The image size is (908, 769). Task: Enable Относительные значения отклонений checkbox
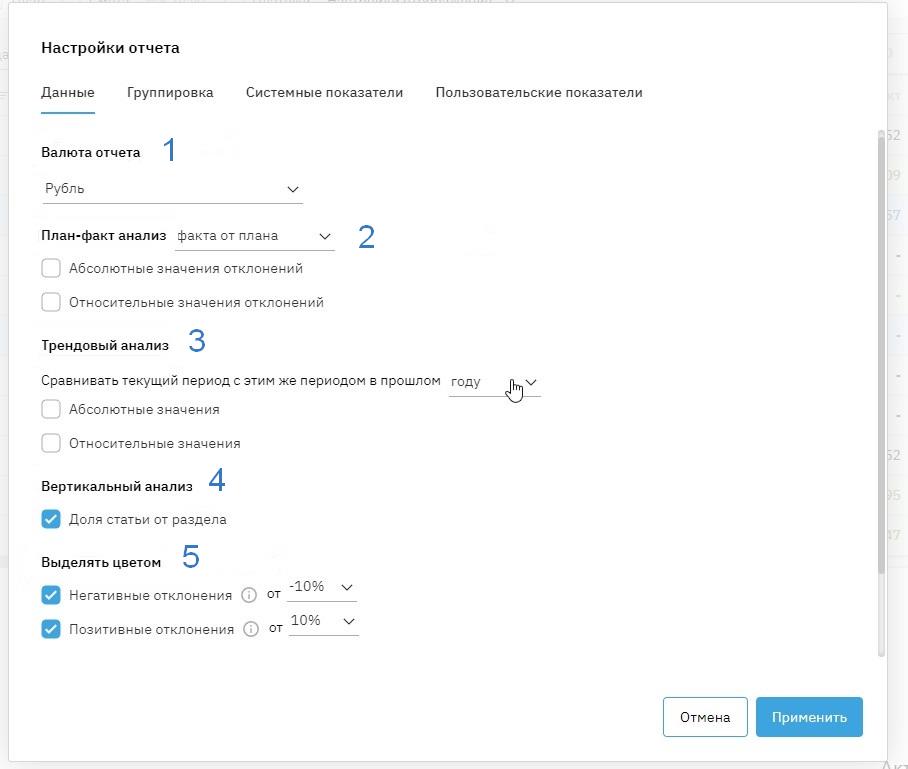point(51,302)
